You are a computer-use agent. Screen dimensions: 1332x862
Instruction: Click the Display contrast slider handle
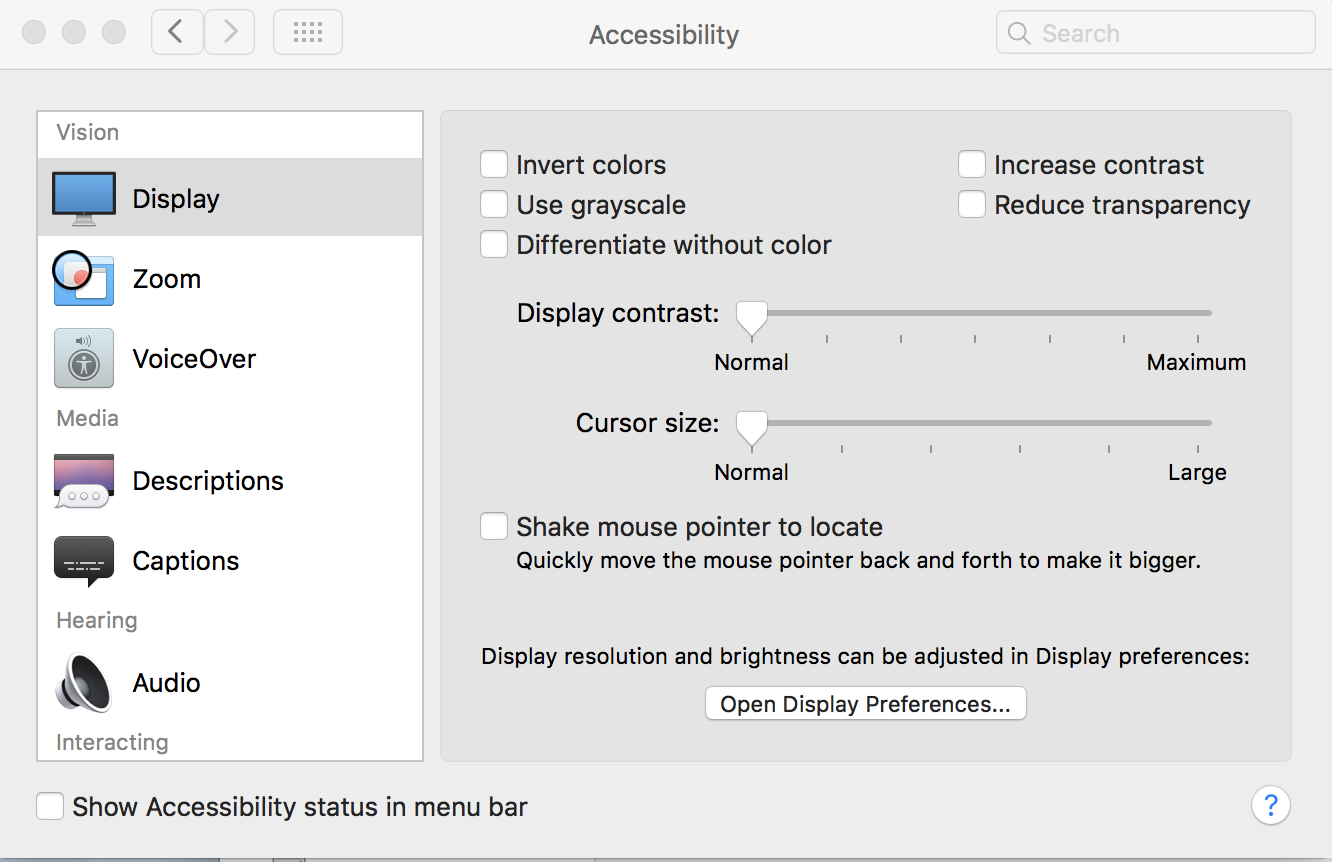pyautogui.click(x=752, y=317)
